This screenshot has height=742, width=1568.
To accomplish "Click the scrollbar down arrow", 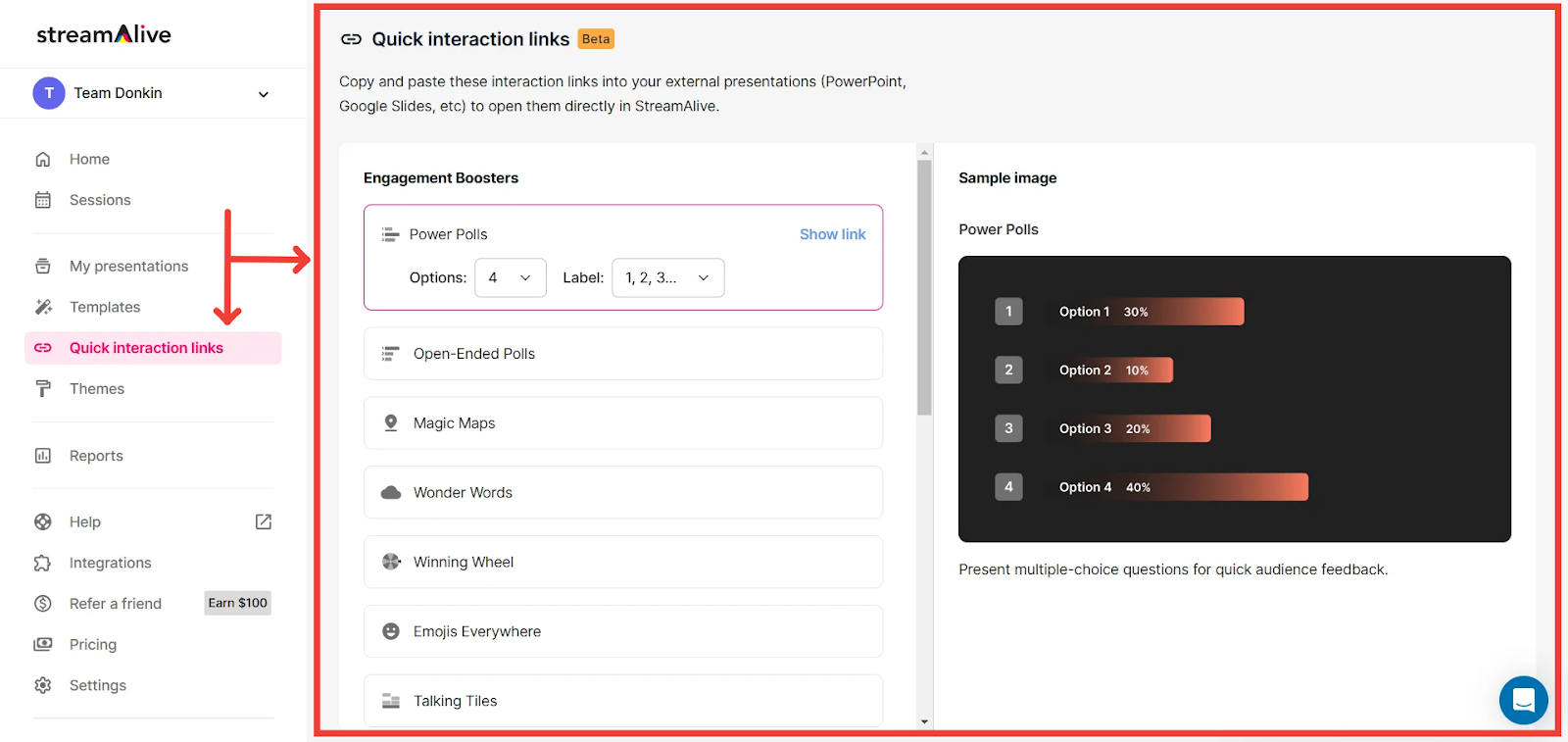I will (924, 721).
